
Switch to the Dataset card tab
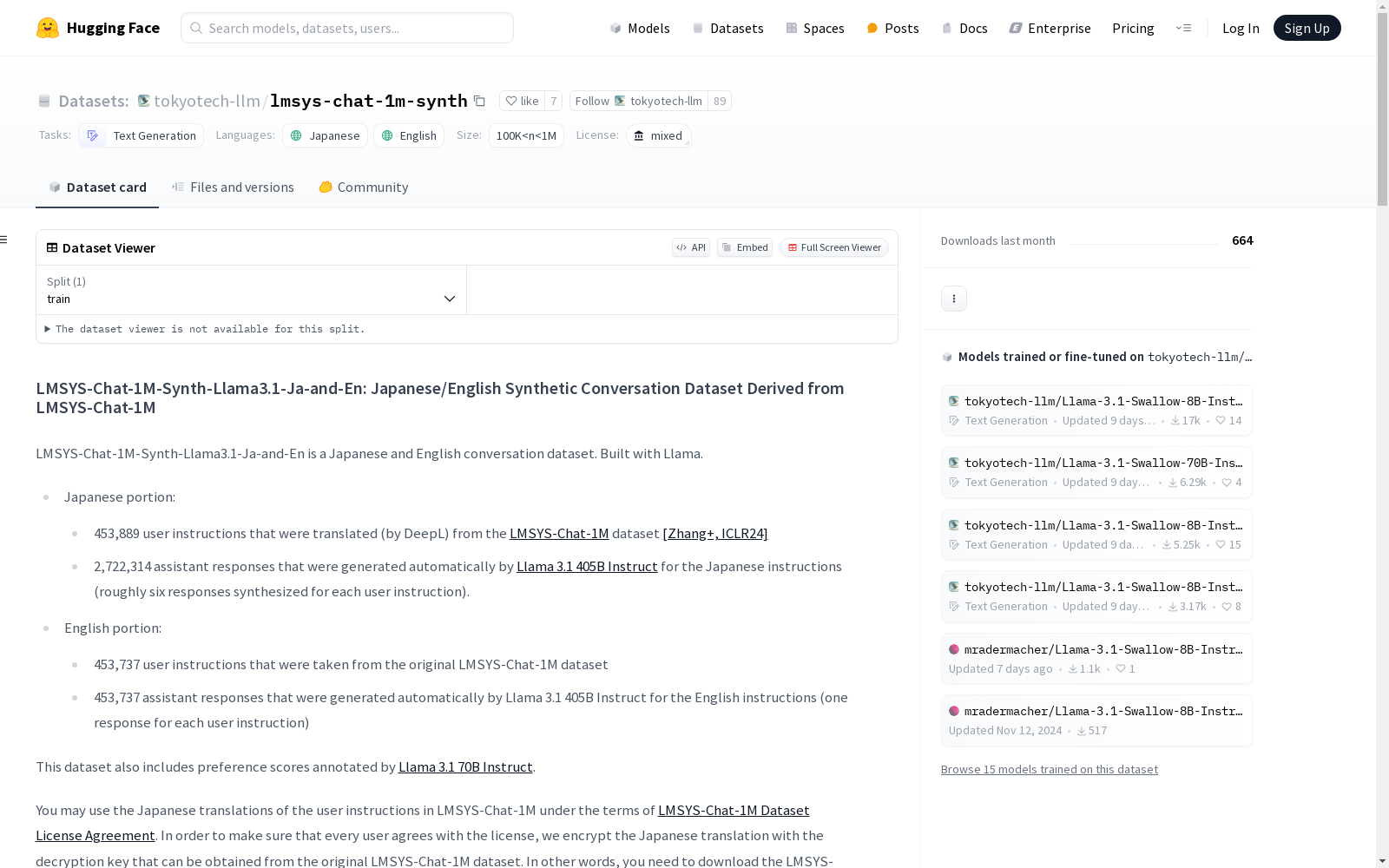pyautogui.click(x=97, y=187)
